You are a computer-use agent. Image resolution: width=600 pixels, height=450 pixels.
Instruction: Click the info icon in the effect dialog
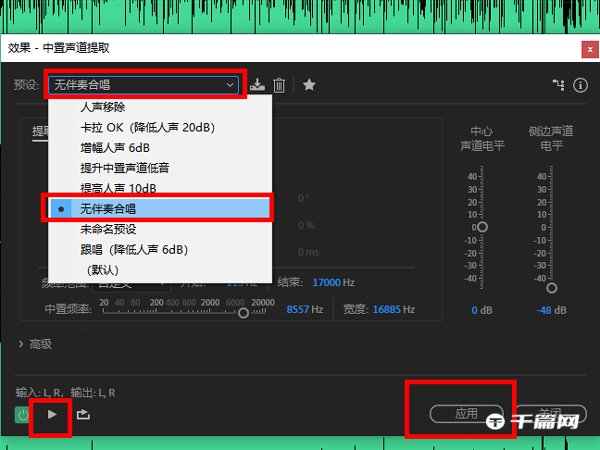click(580, 85)
